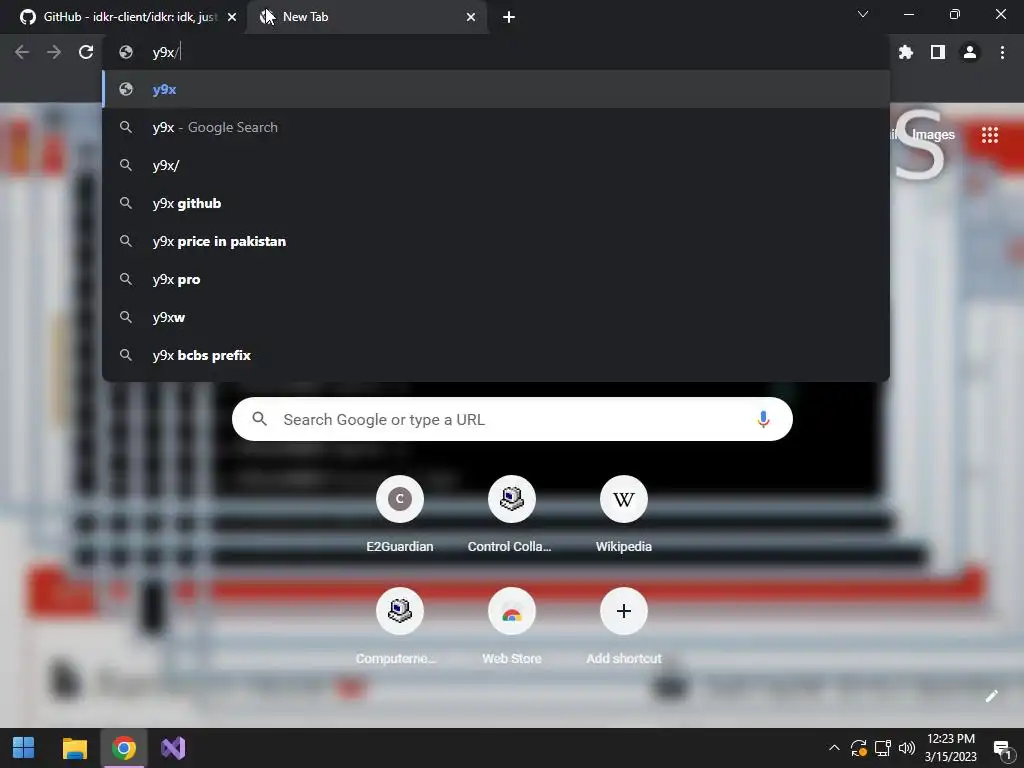Add a new shortcut tile
The height and width of the screenshot is (768, 1024).
click(x=624, y=627)
